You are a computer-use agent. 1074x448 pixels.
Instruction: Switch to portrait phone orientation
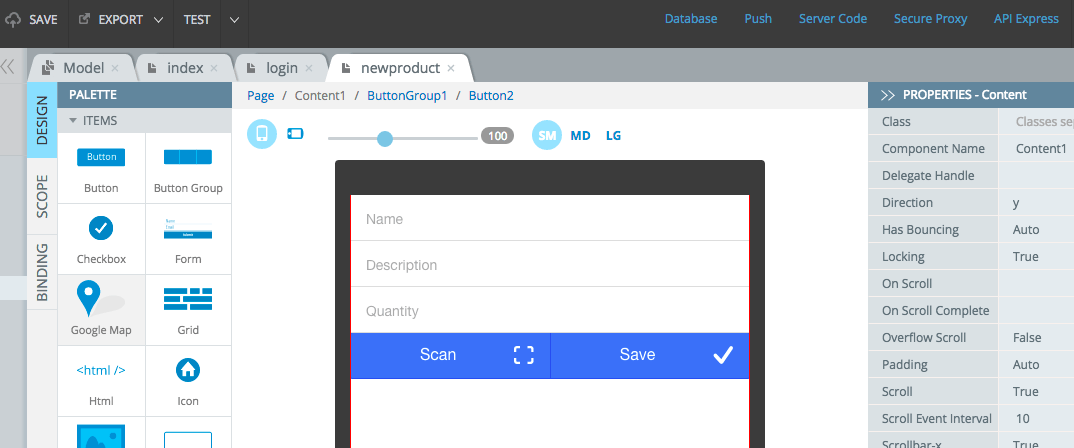point(262,134)
